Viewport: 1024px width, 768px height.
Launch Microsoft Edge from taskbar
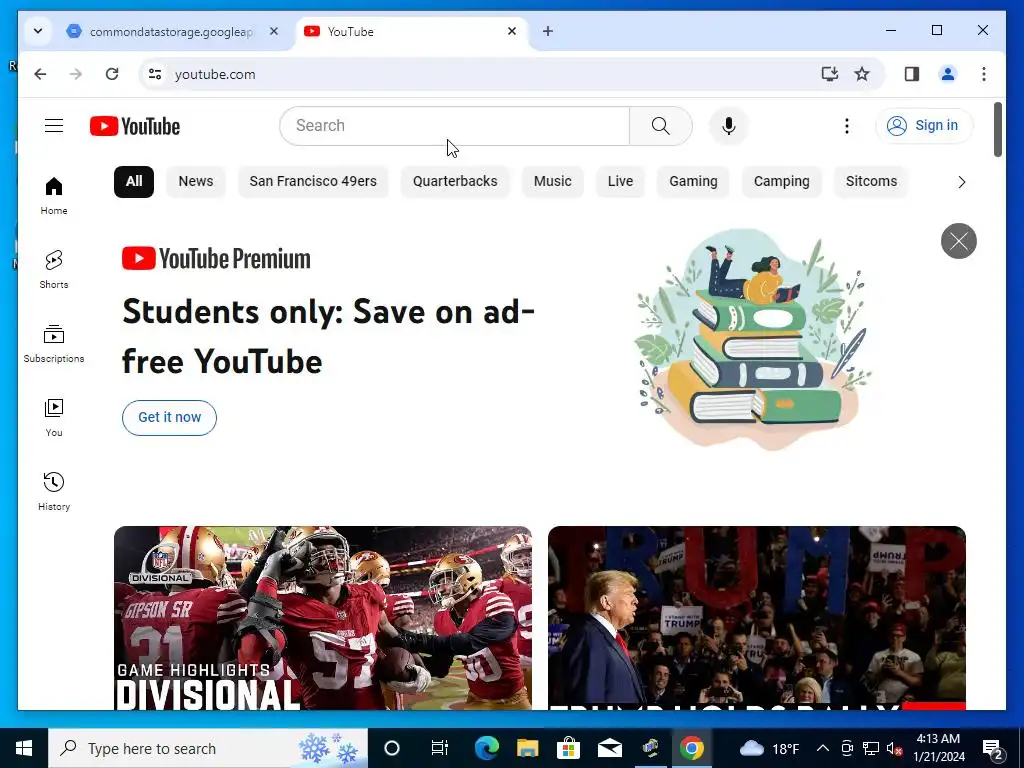click(x=487, y=748)
